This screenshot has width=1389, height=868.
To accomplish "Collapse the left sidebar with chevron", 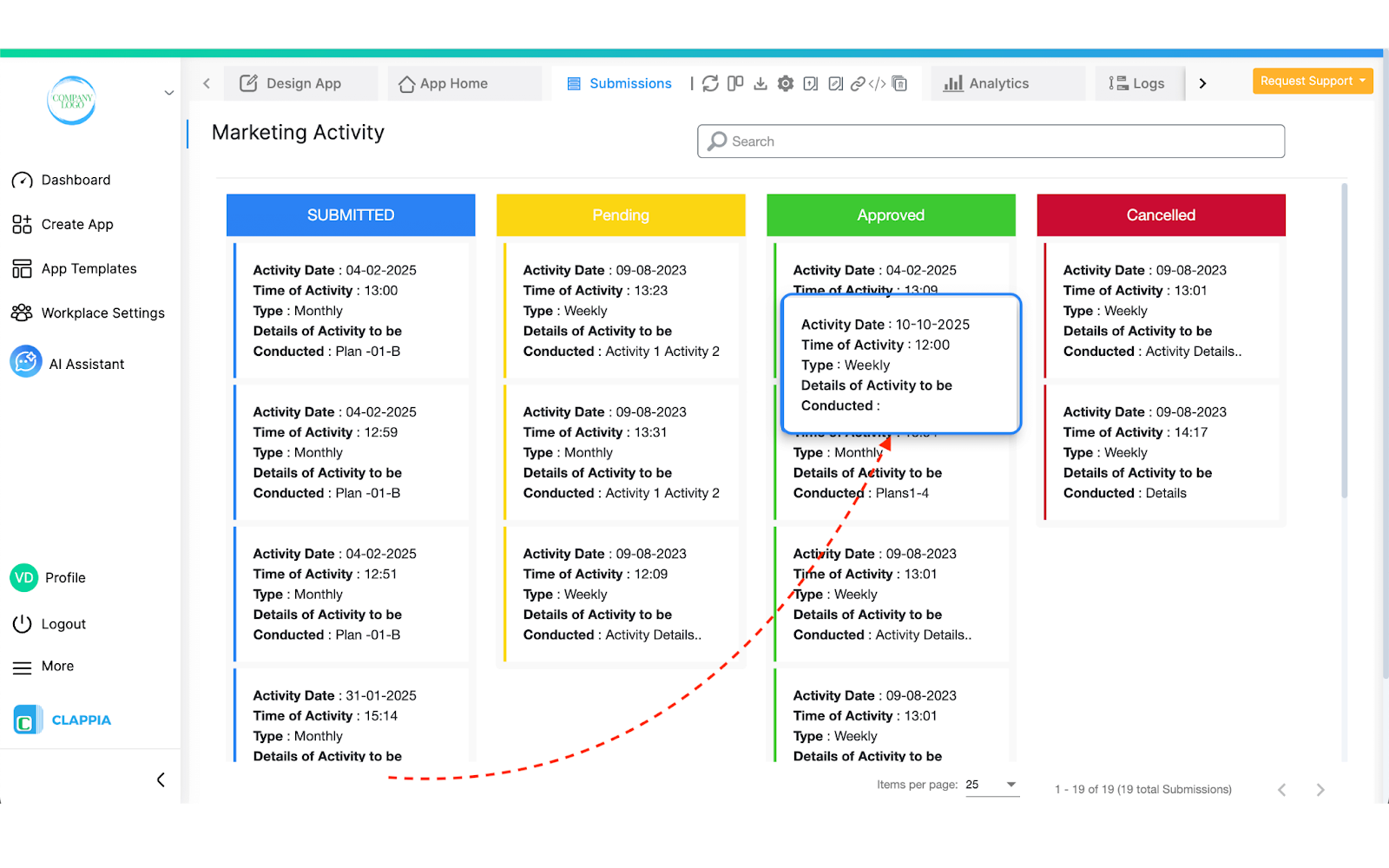I will click(x=161, y=779).
